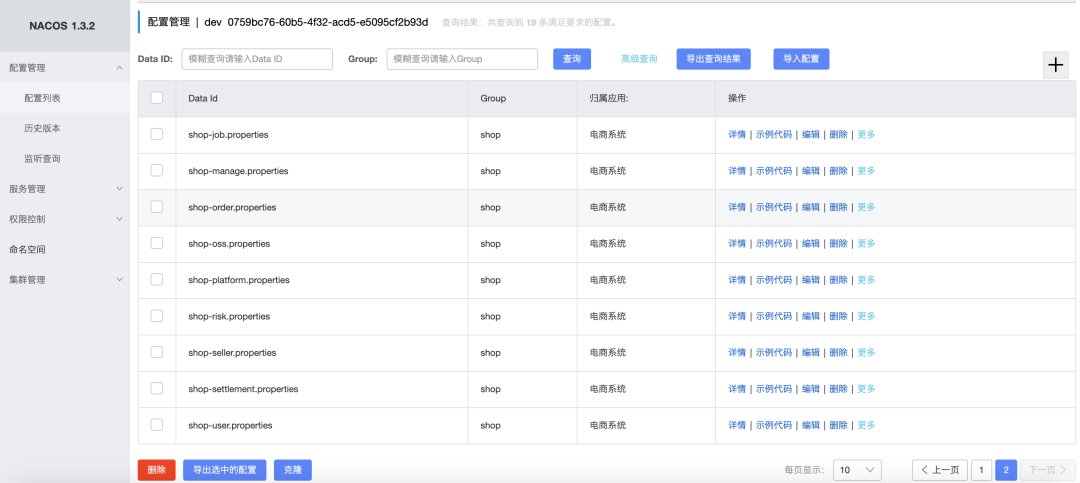Click the shop-settlement.properties Data Id text

click(243, 389)
